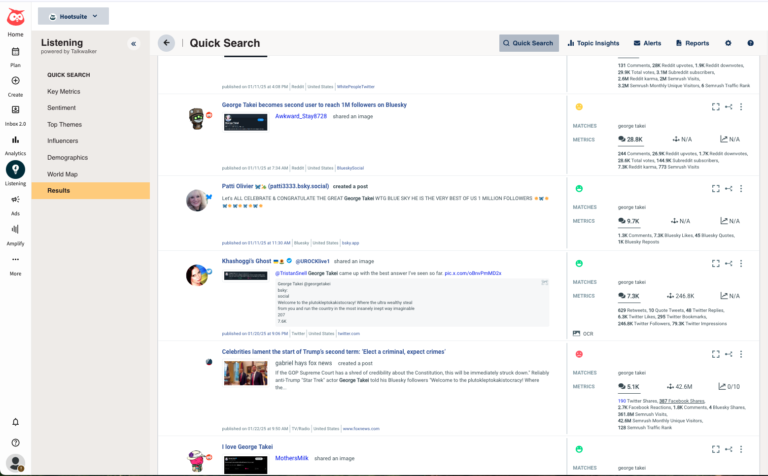This screenshot has height=476, width=768.
Task: Expand the Celebrities lament result fullscreen
Action: pyautogui.click(x=716, y=354)
